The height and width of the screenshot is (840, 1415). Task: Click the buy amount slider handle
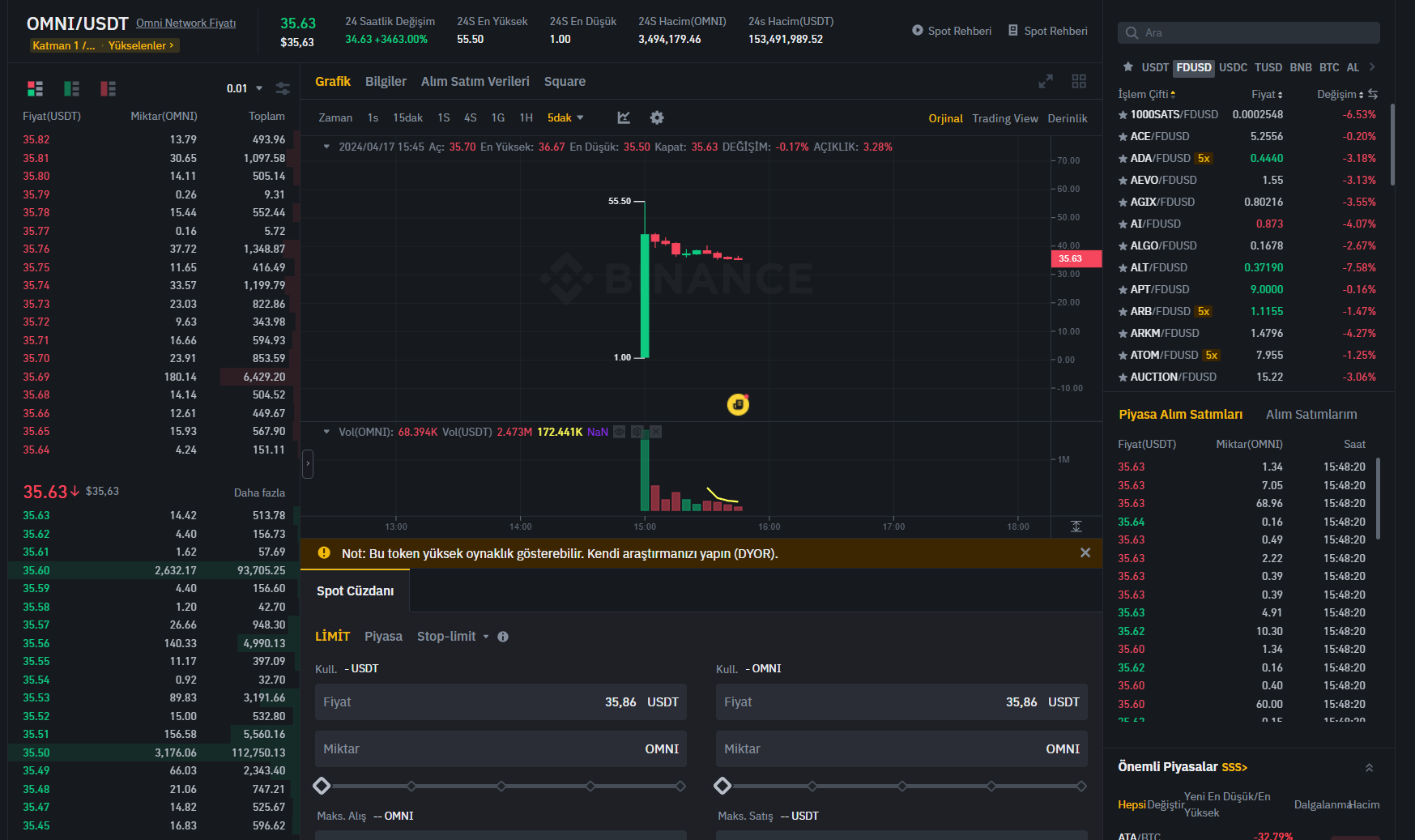[322, 786]
